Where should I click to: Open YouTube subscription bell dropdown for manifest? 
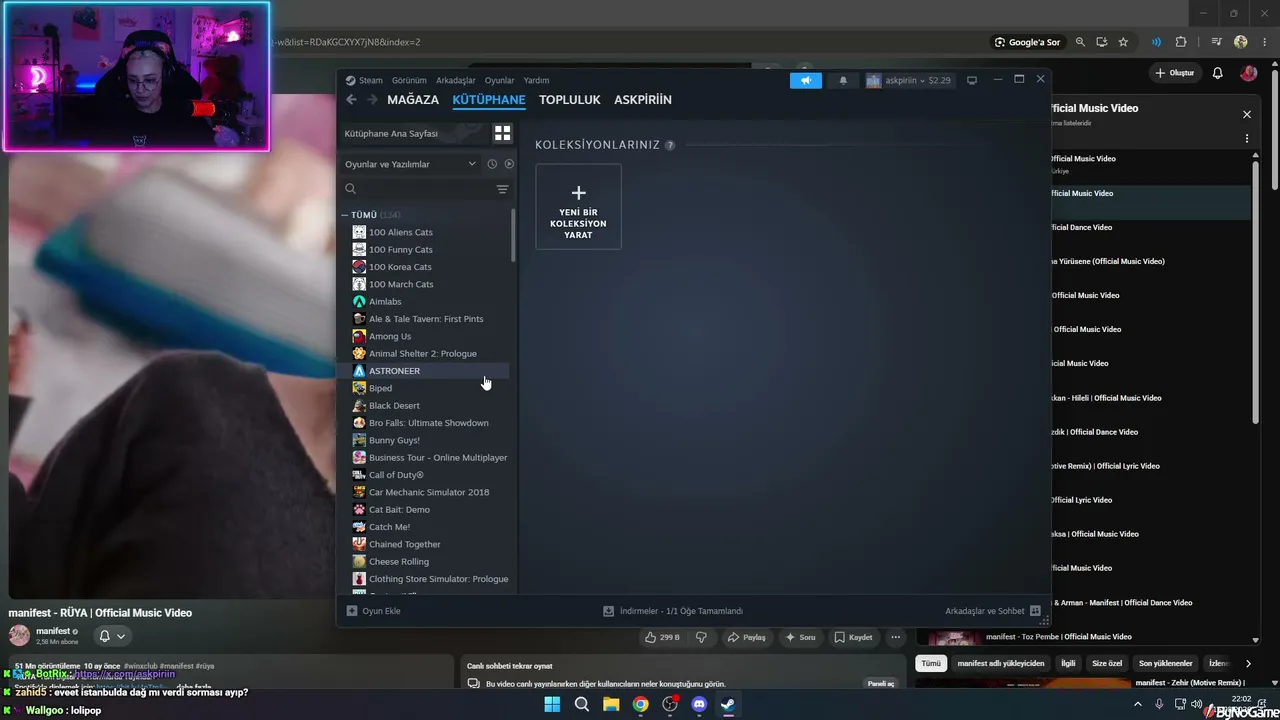click(112, 636)
